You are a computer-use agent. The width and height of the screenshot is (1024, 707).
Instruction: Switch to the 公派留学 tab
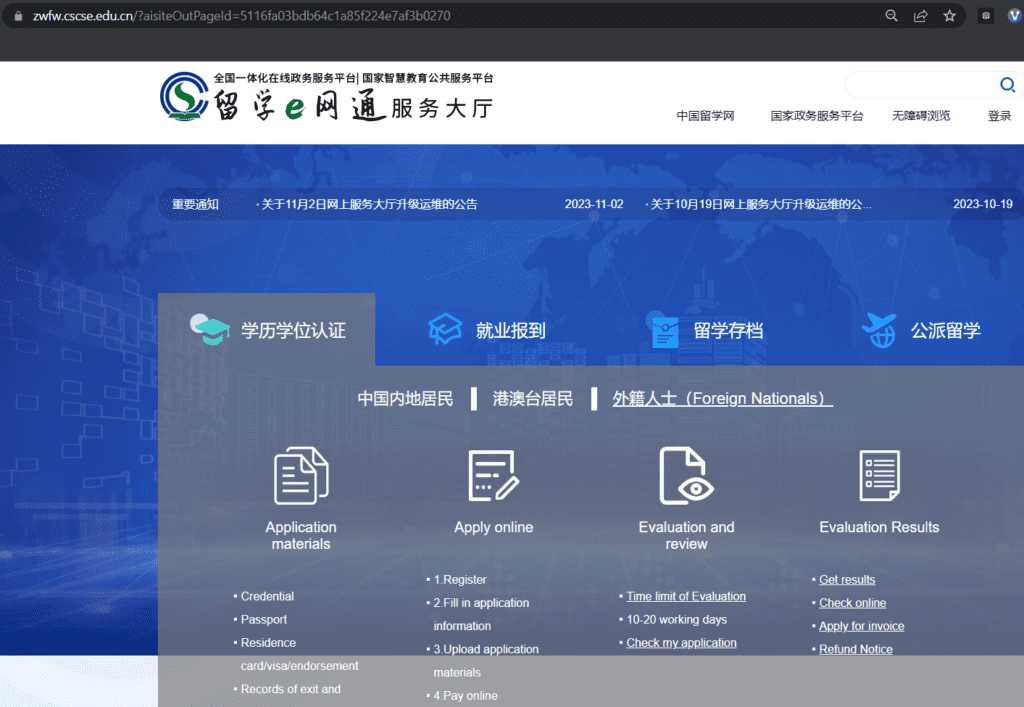(921, 330)
